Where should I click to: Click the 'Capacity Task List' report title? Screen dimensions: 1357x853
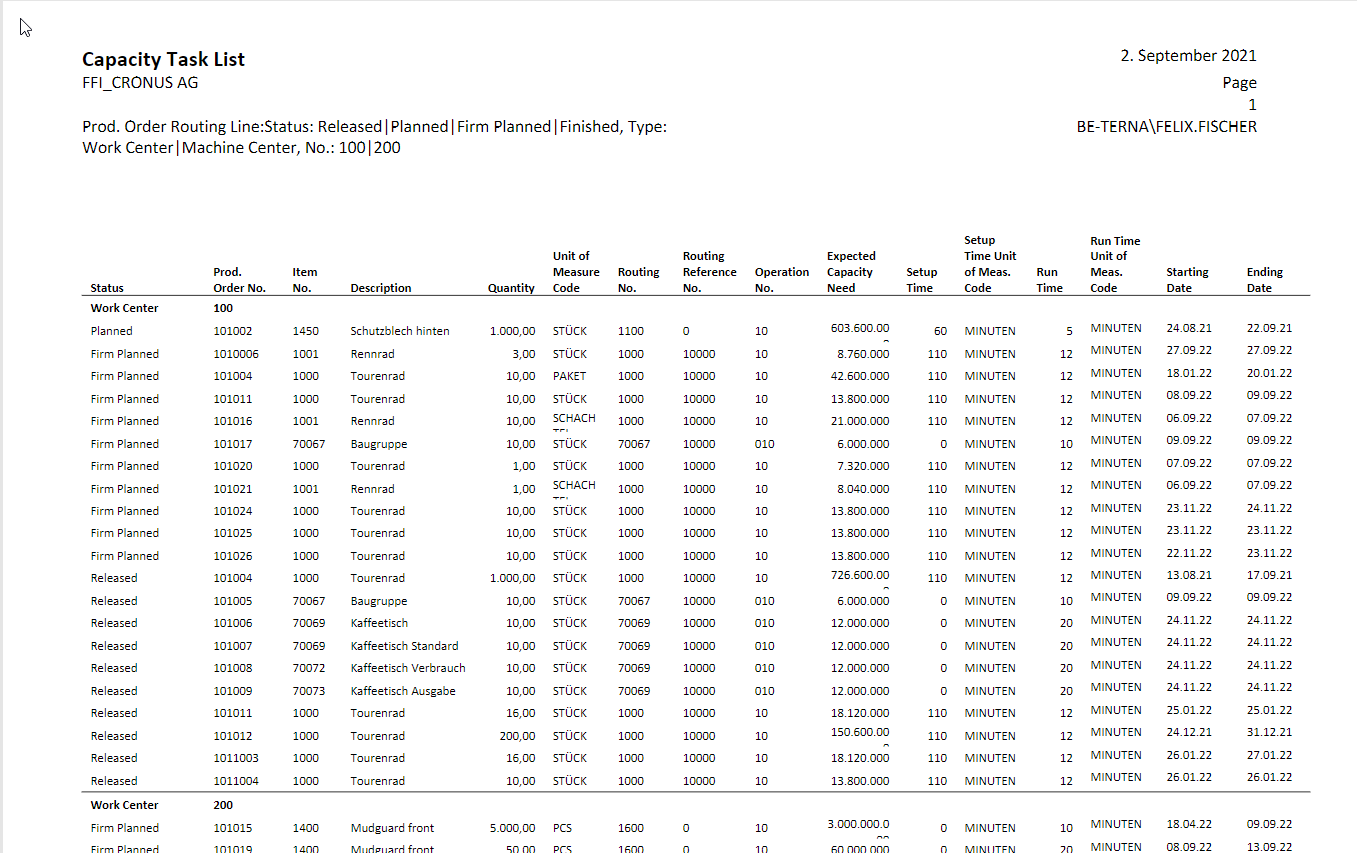(163, 59)
